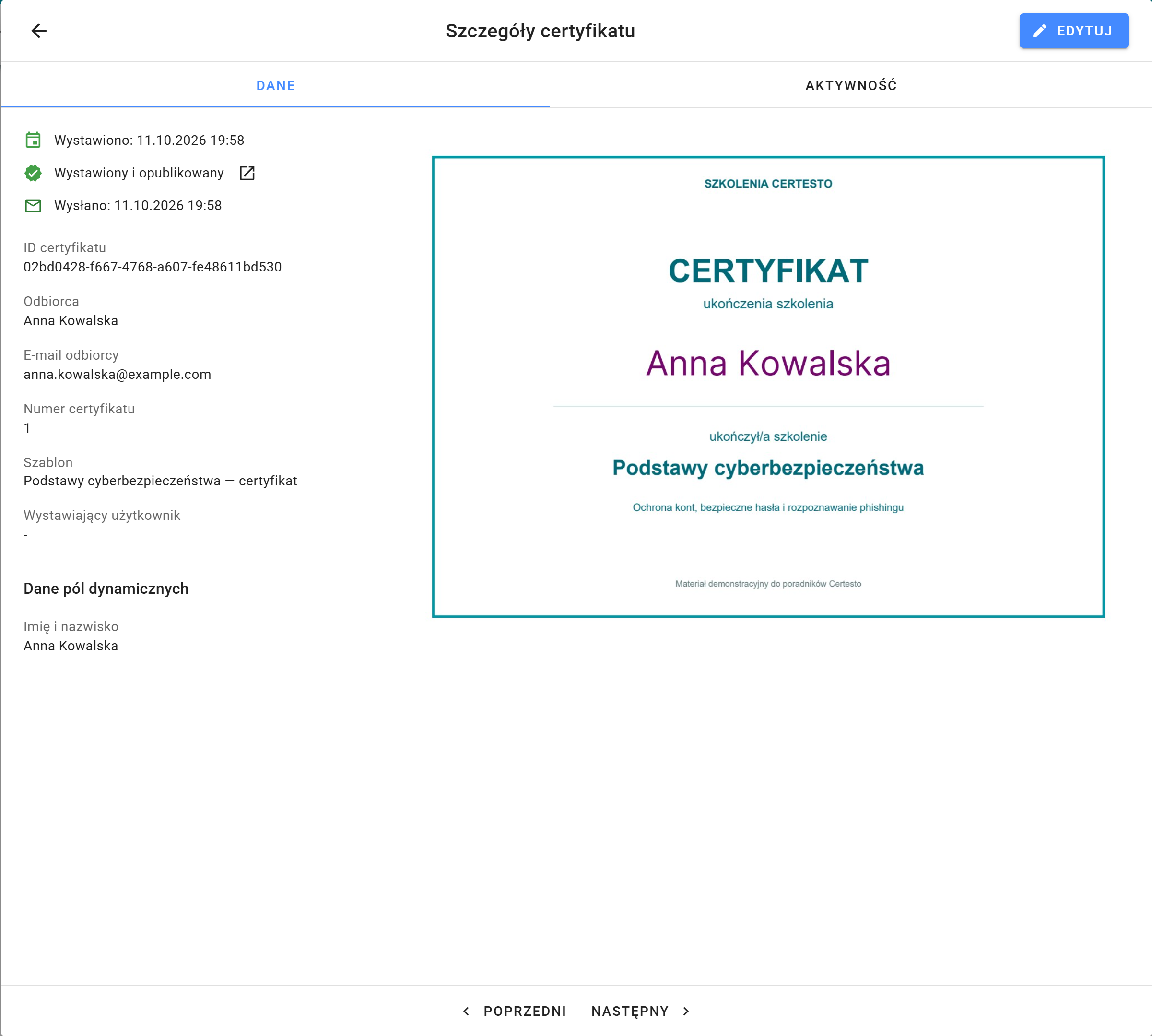Click the green verified badge icon
Viewport: 1152px width, 1036px height.
click(33, 173)
